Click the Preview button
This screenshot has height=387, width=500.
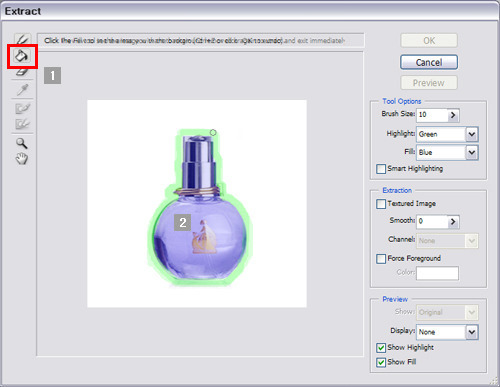(x=429, y=83)
